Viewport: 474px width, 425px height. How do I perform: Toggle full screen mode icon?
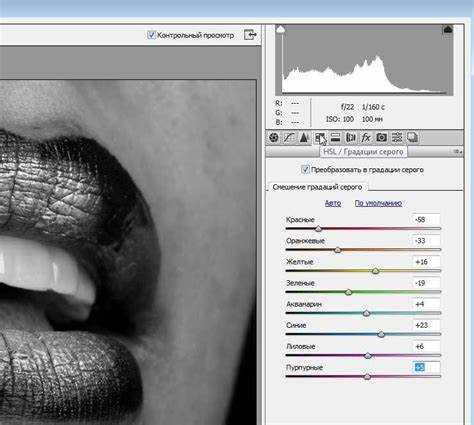click(x=250, y=35)
